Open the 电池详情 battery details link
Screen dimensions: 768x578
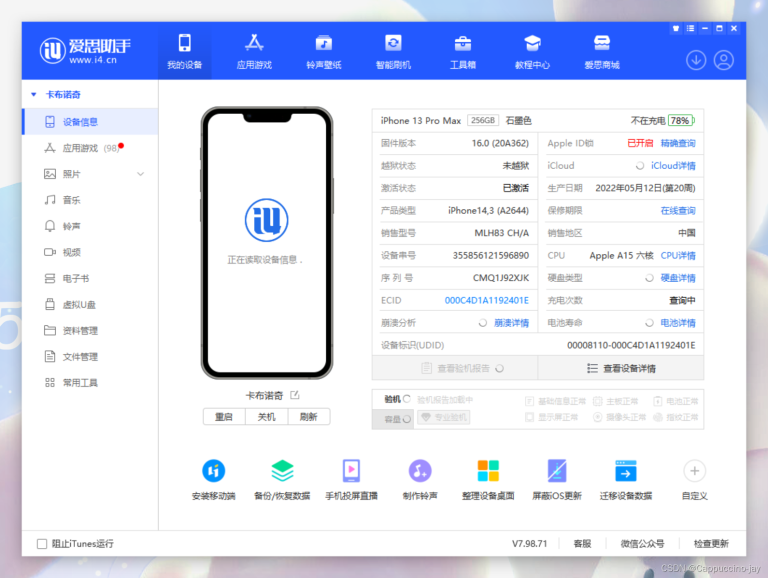coord(678,323)
